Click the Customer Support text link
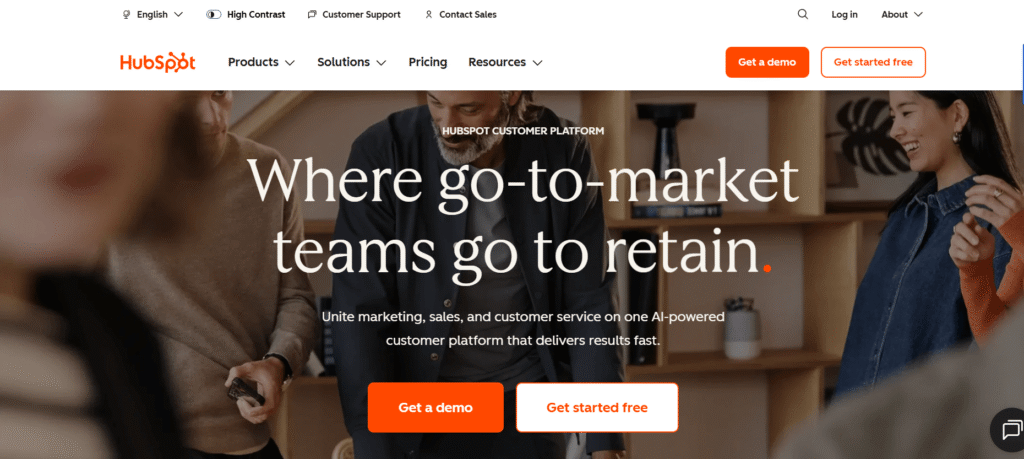The image size is (1024, 459). [x=362, y=14]
